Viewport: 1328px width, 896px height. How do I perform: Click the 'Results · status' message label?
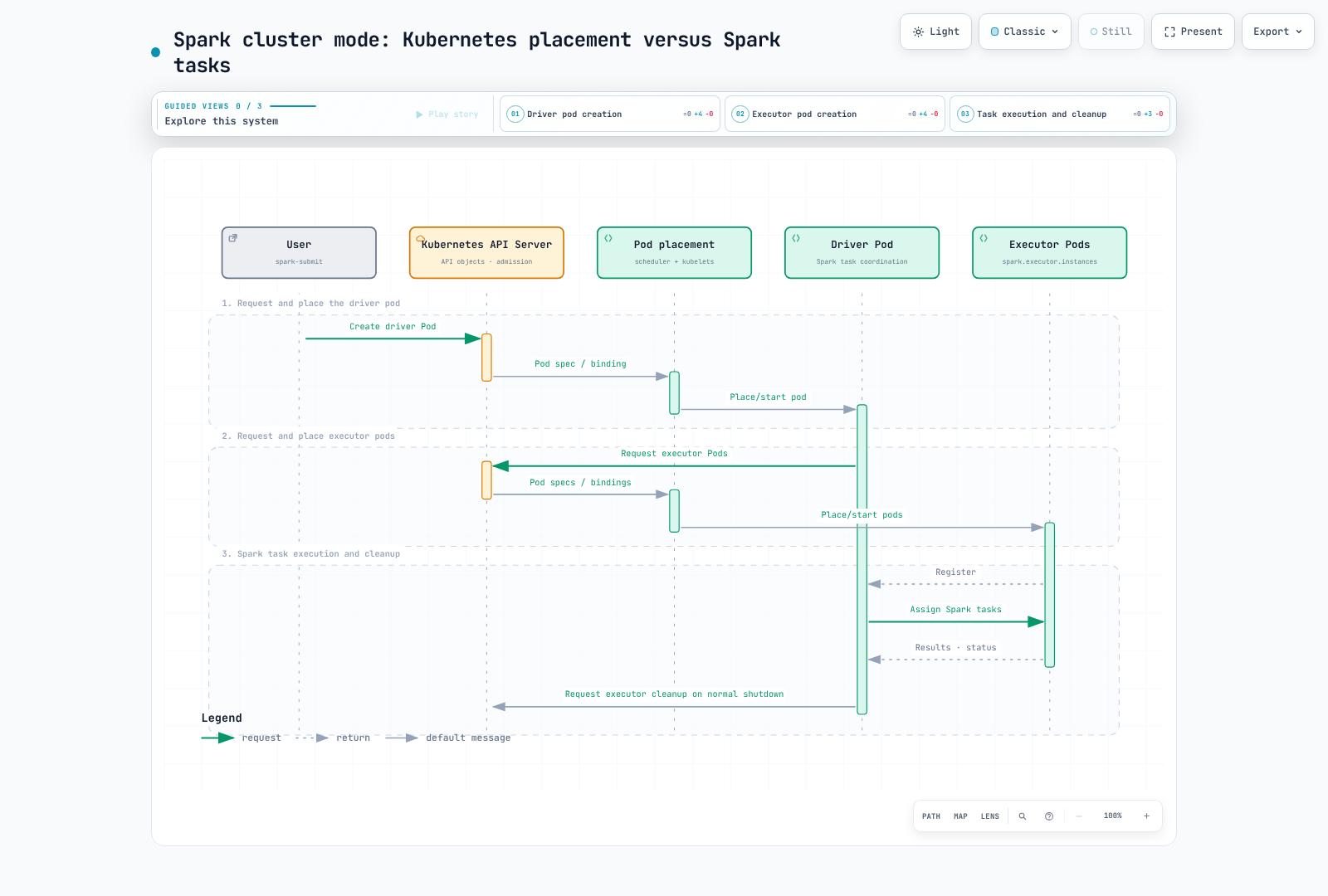[x=955, y=648]
